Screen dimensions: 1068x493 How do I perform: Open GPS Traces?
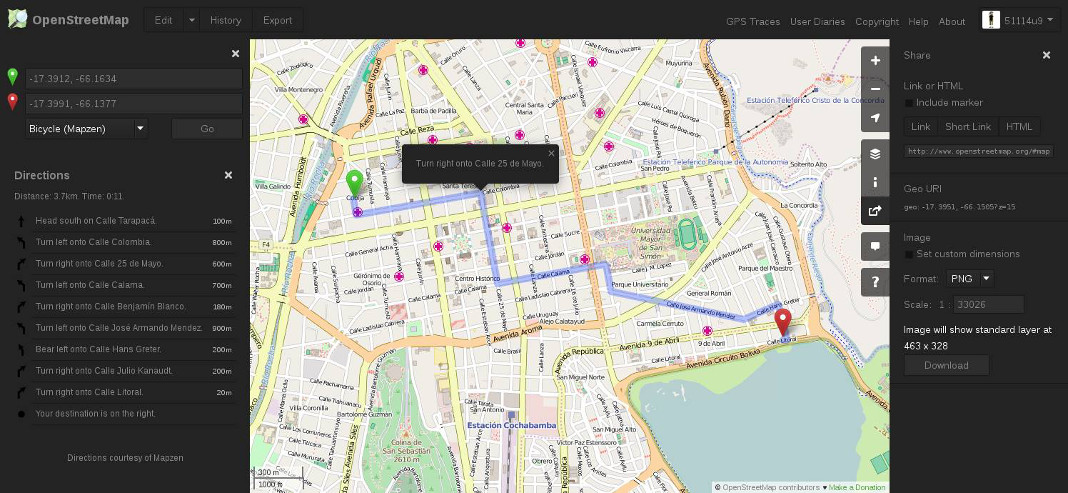[753, 22]
